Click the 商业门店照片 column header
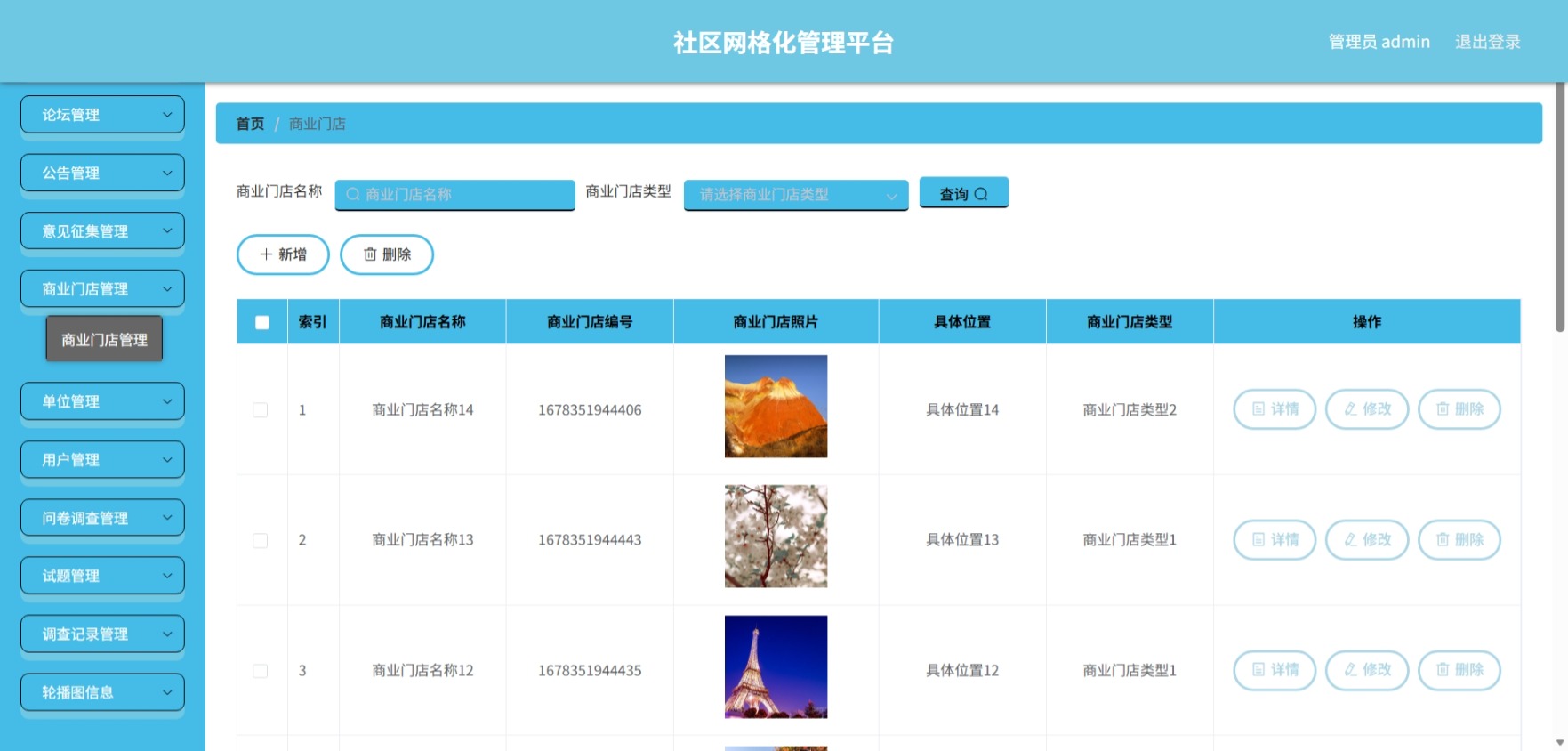The image size is (1568, 751). click(776, 322)
